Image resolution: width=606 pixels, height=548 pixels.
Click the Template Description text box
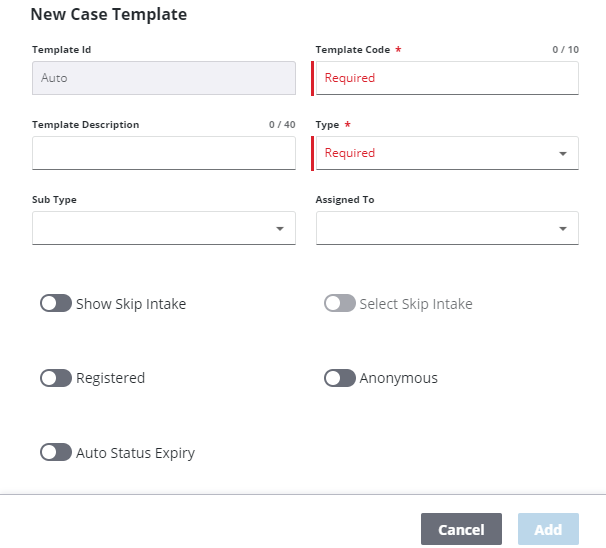coord(164,153)
